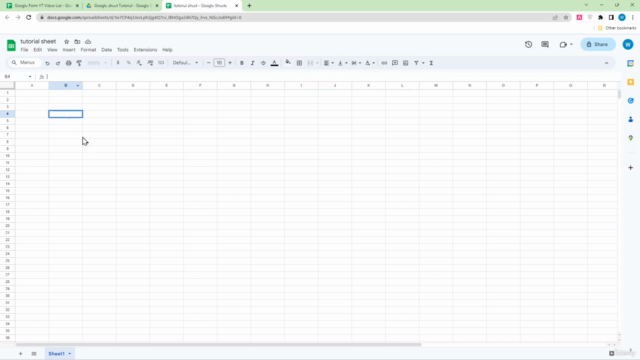Format as currency with dollar icon
The image size is (640, 360).
coord(118,63)
